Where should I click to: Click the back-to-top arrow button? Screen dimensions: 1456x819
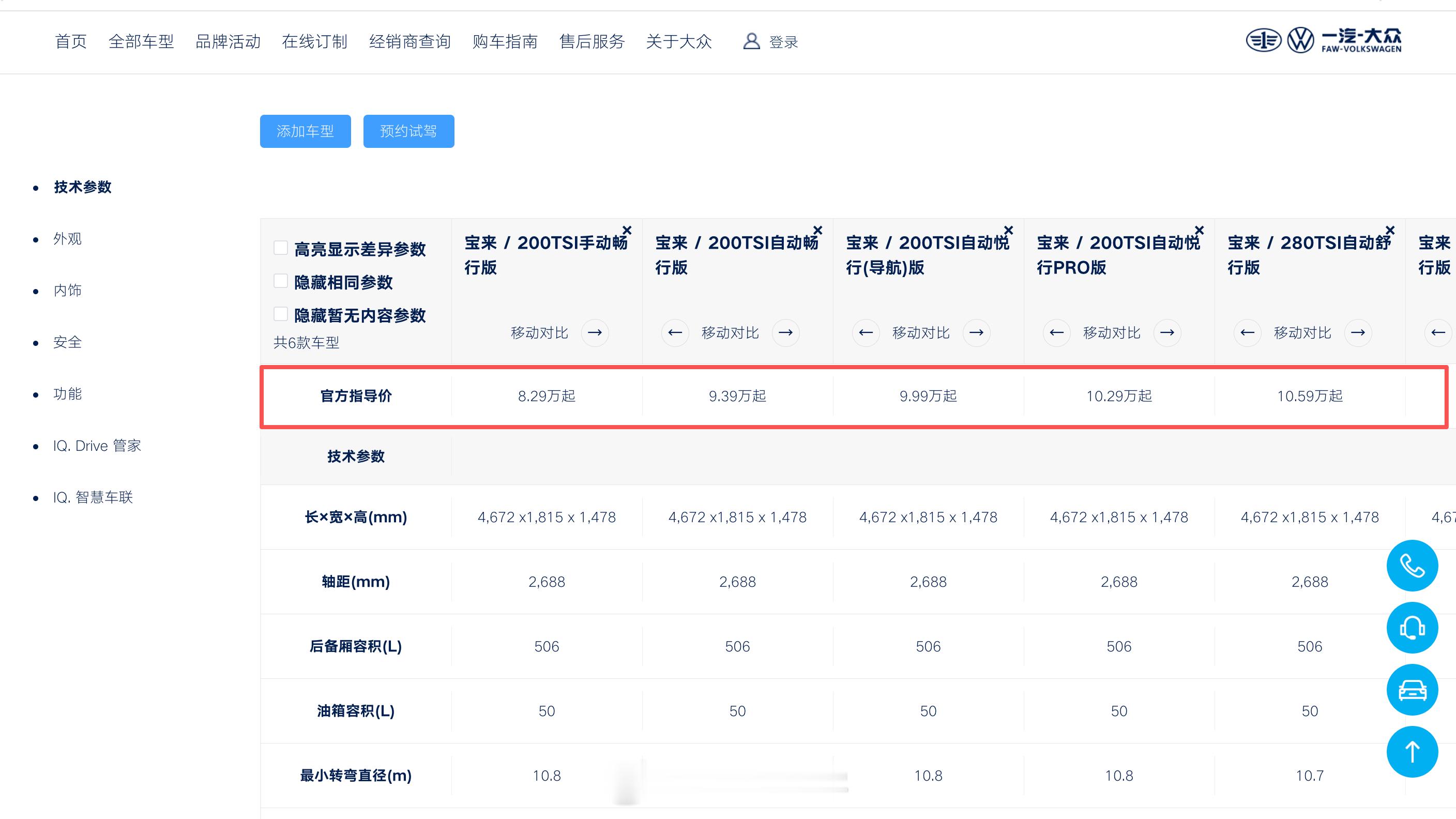tap(1412, 752)
